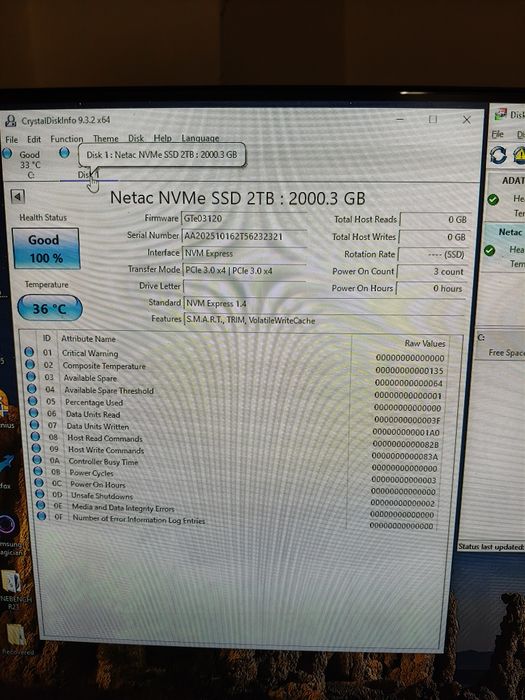Click the previous disk arrow button
Viewport: 525px width, 700px height.
[x=17, y=196]
